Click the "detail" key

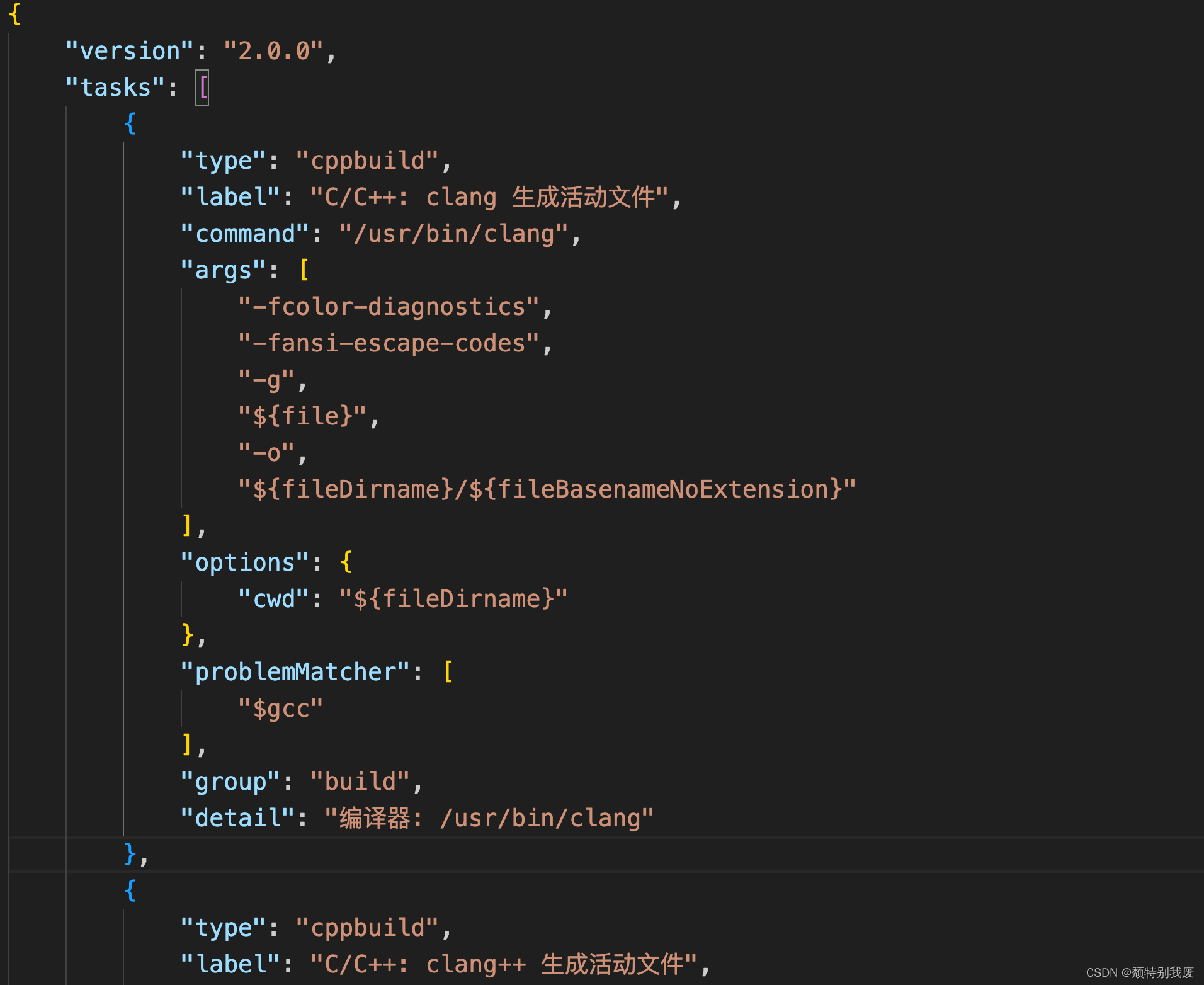[237, 818]
